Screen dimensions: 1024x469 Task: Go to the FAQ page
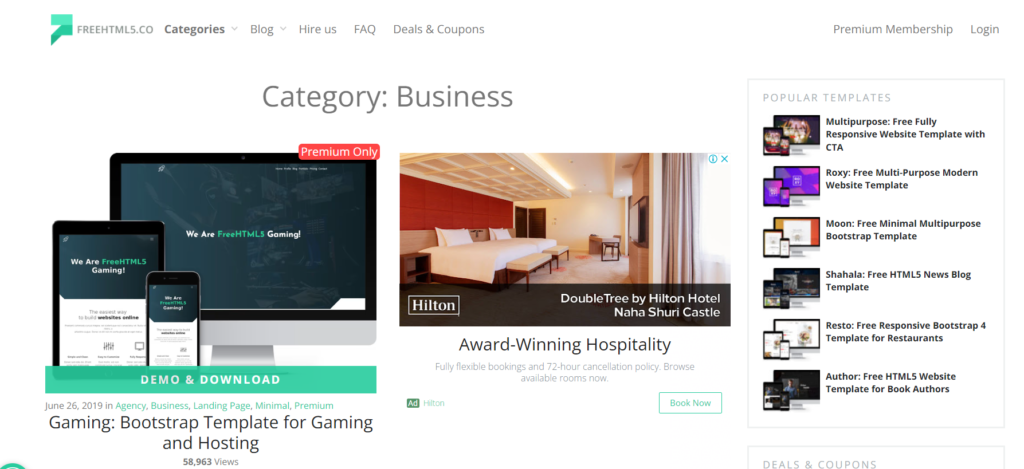point(364,29)
